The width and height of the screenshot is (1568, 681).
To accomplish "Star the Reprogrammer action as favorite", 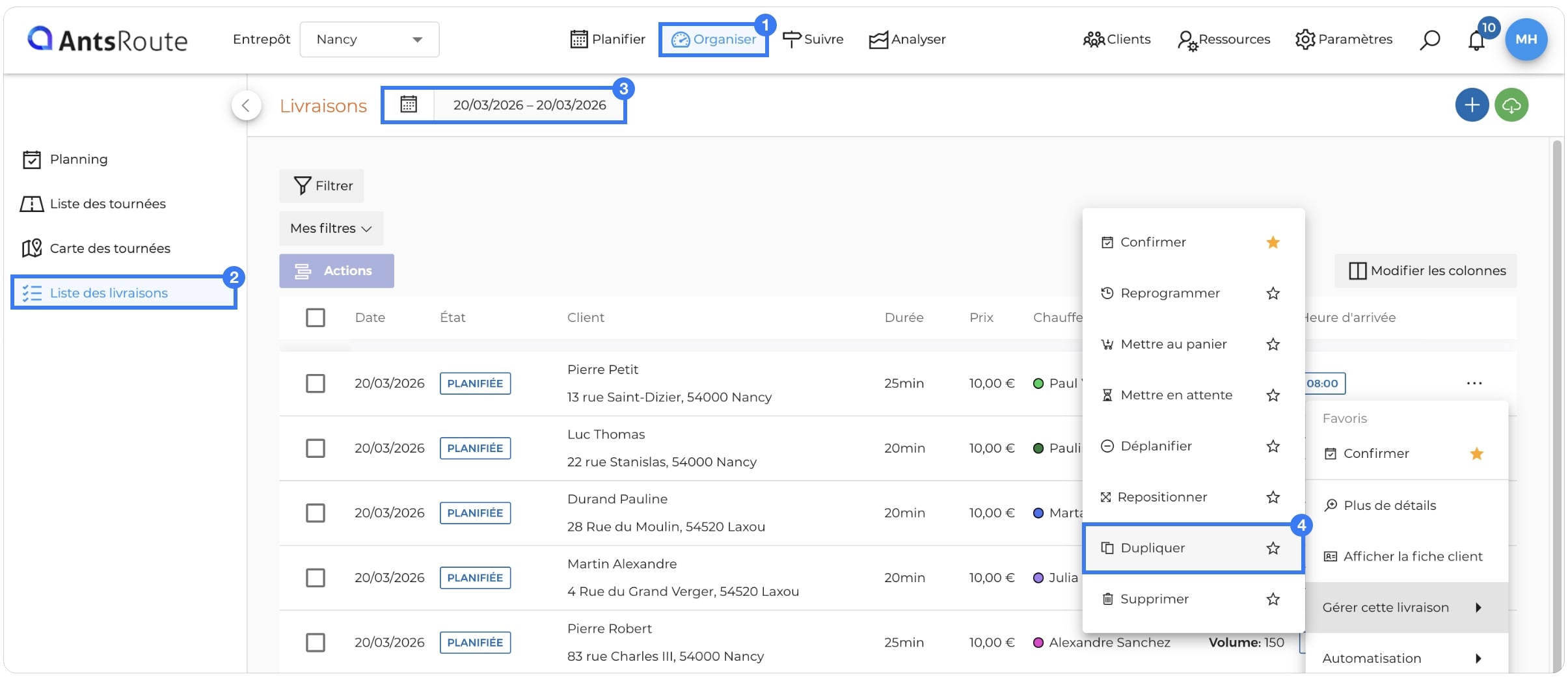I will pyautogui.click(x=1273, y=293).
